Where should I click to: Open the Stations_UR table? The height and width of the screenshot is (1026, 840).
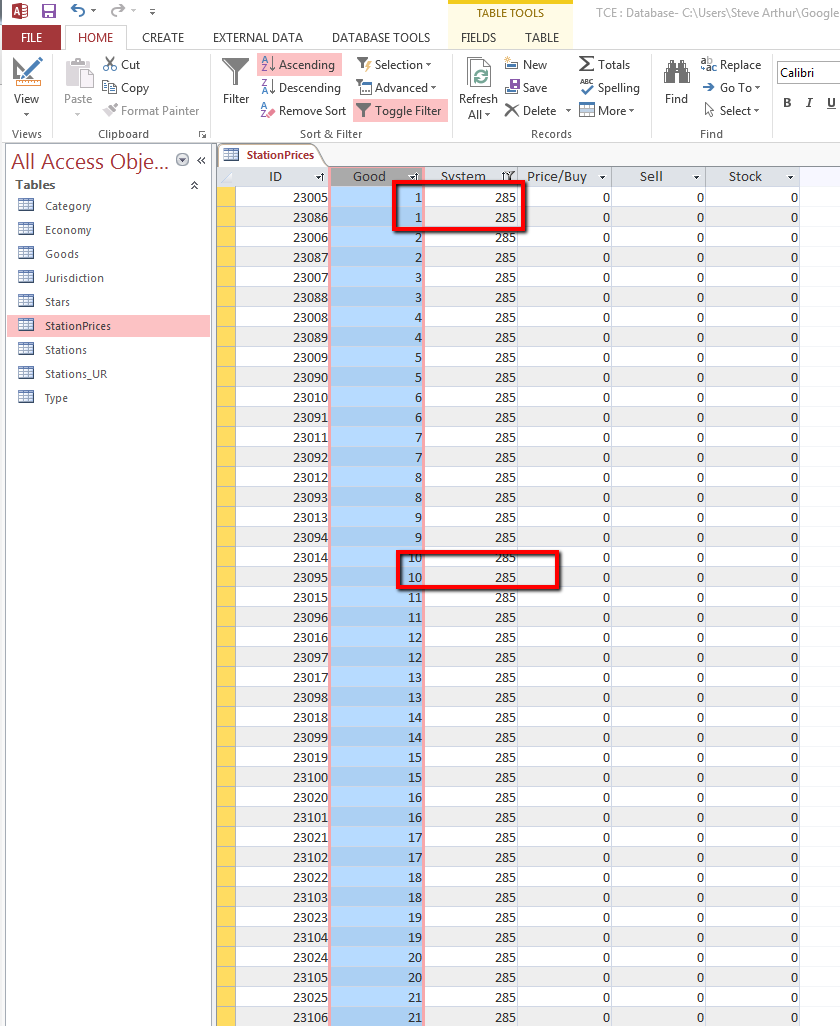pyautogui.click(x=109, y=374)
